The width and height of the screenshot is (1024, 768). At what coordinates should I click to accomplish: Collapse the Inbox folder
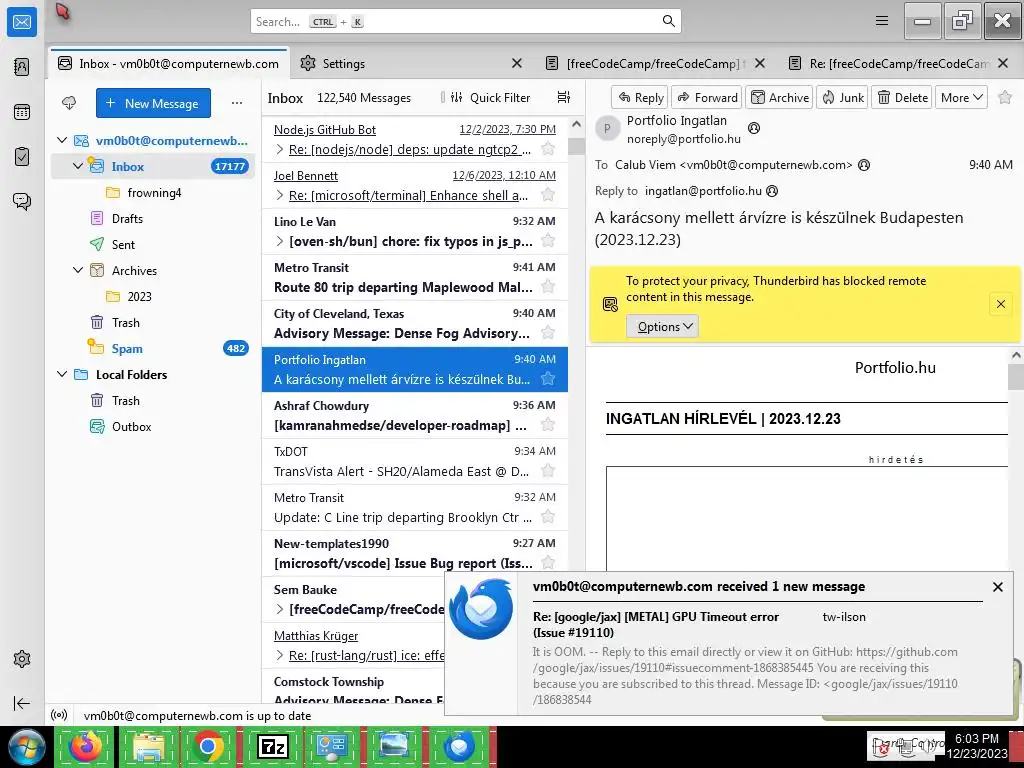click(78, 167)
